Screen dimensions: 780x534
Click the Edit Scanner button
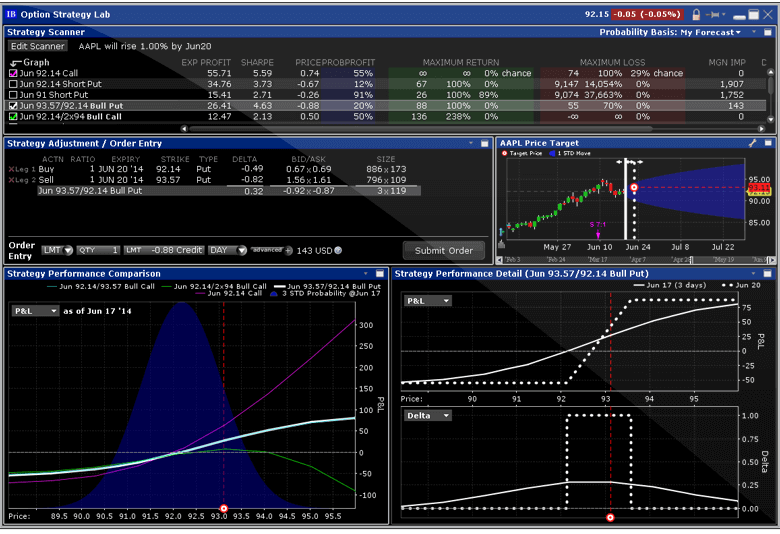[38, 46]
